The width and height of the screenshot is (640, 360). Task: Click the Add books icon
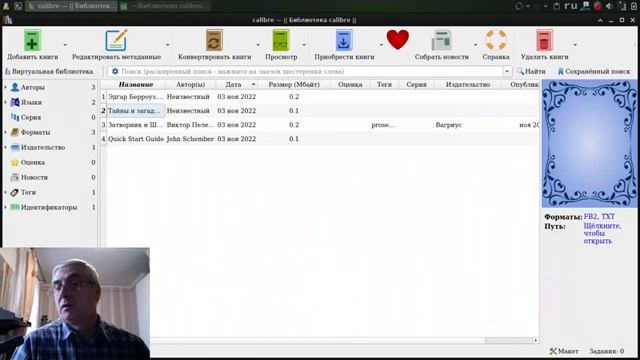click(32, 40)
